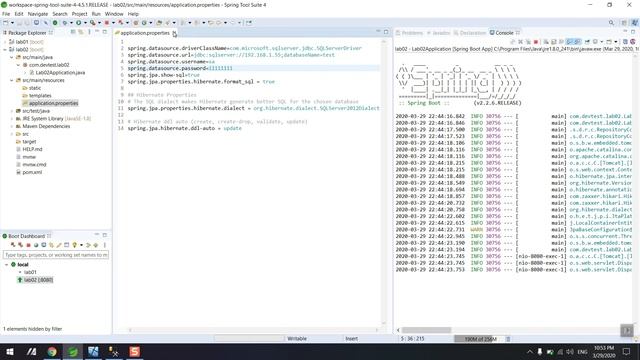Click the red Terminate icon in main toolbar
This screenshot has width=640, height=360.
[107, 23]
